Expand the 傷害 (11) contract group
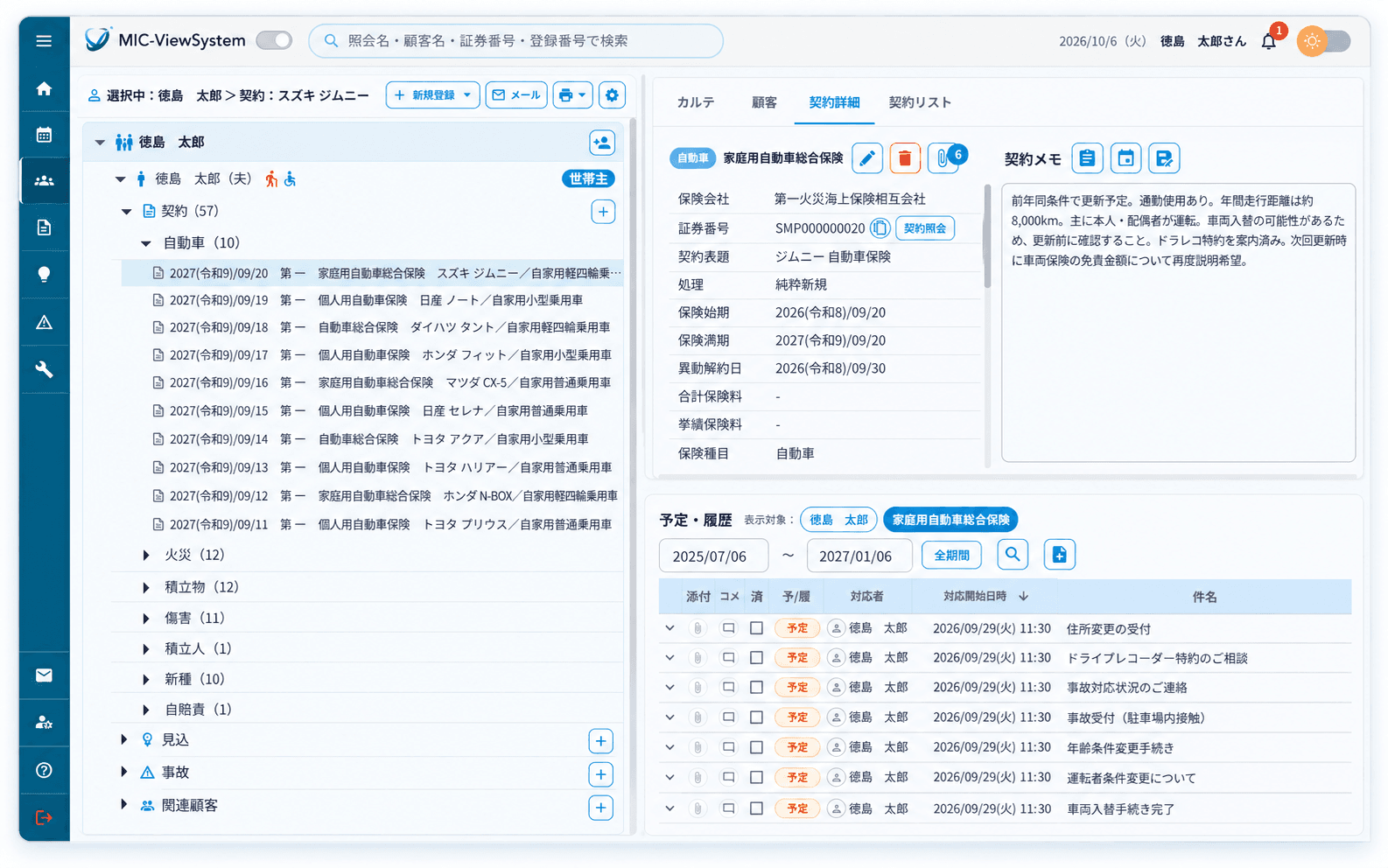This screenshot has height=868, width=1388. (146, 618)
